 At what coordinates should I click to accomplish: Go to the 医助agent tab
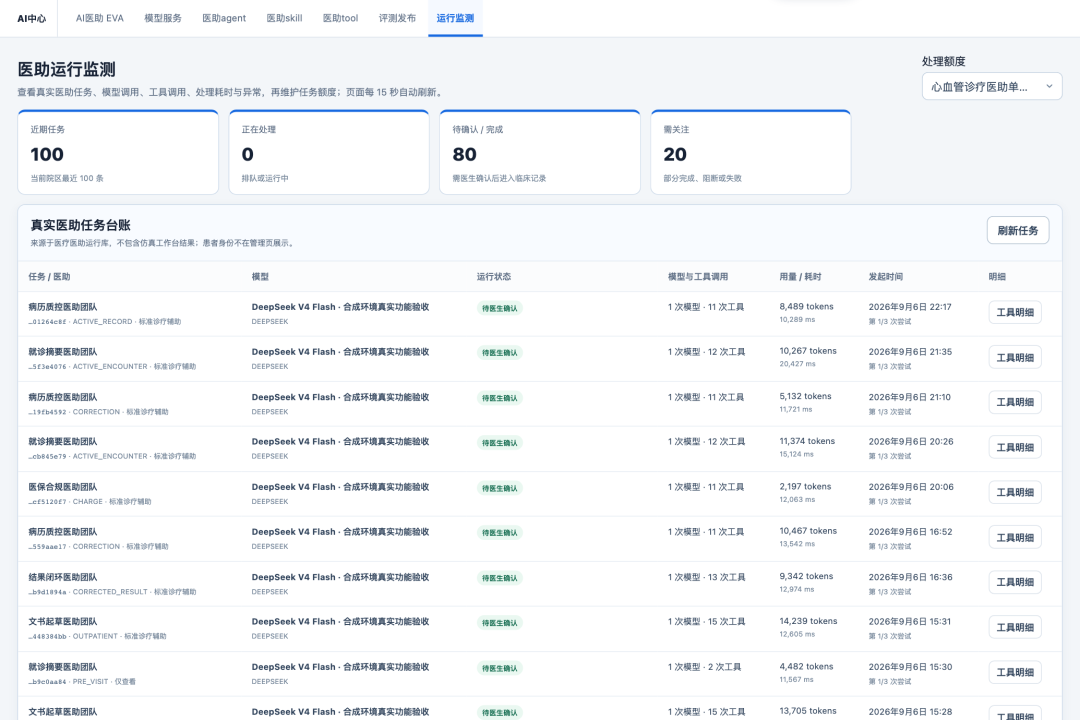[x=224, y=19]
